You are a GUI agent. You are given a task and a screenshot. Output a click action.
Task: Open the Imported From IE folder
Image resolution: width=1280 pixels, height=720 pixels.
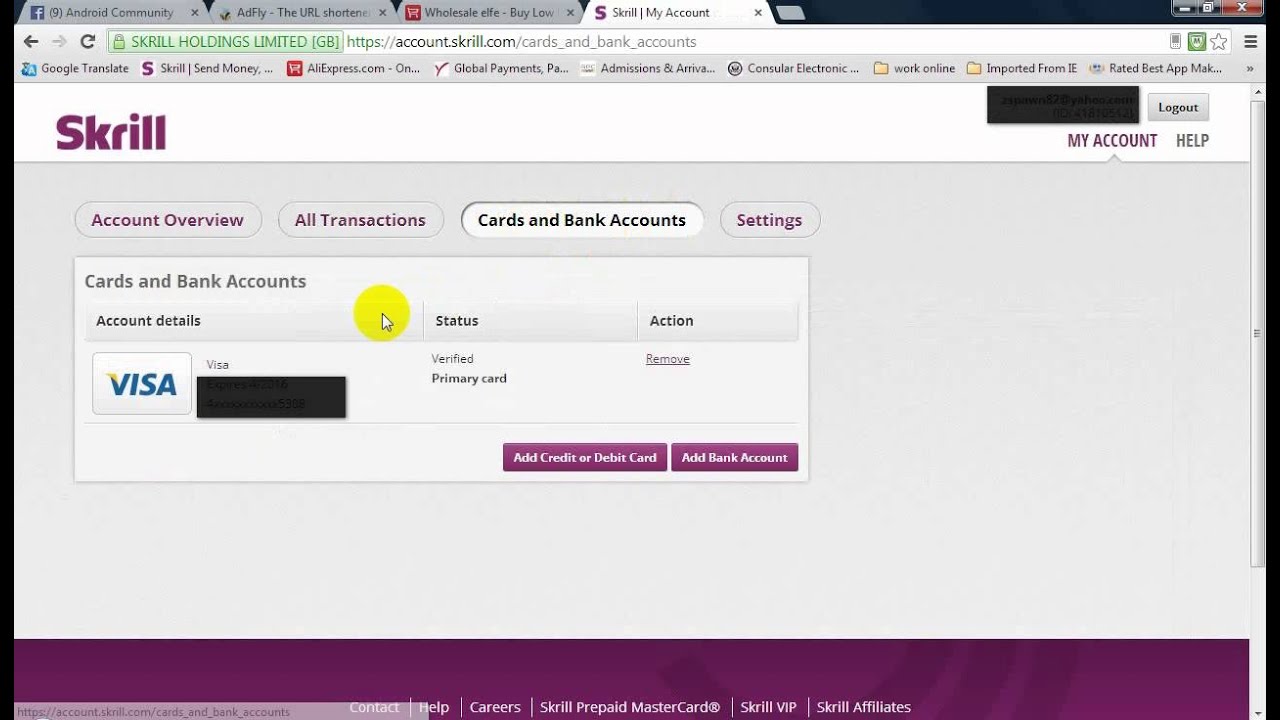(1022, 68)
